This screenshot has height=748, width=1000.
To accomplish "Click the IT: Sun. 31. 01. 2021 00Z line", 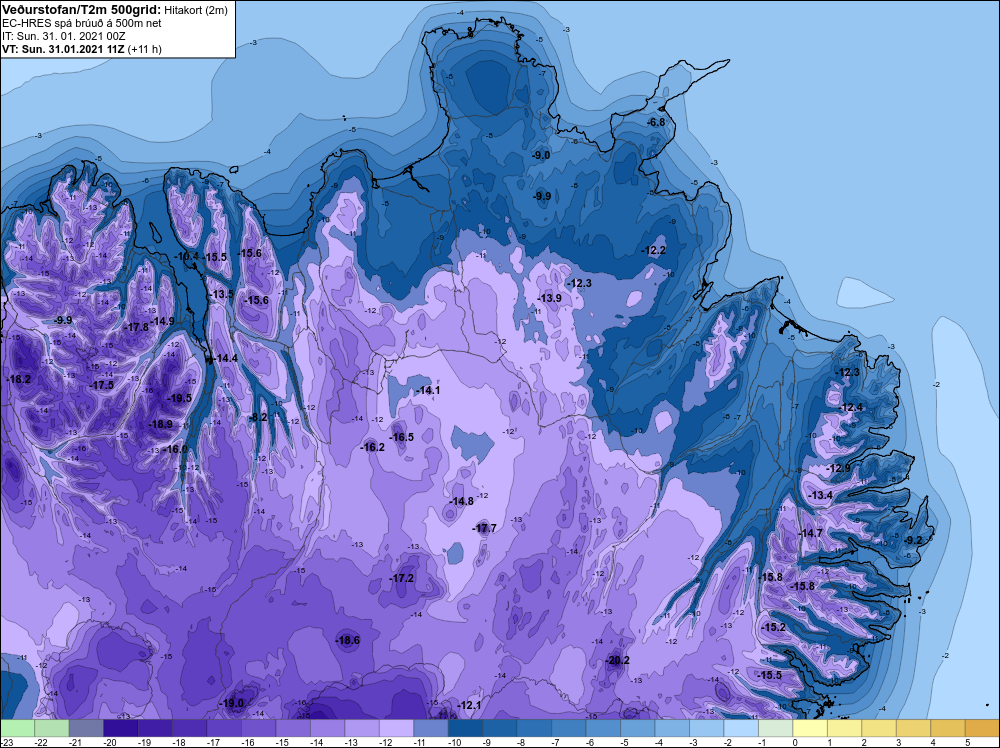I will 63,36.
